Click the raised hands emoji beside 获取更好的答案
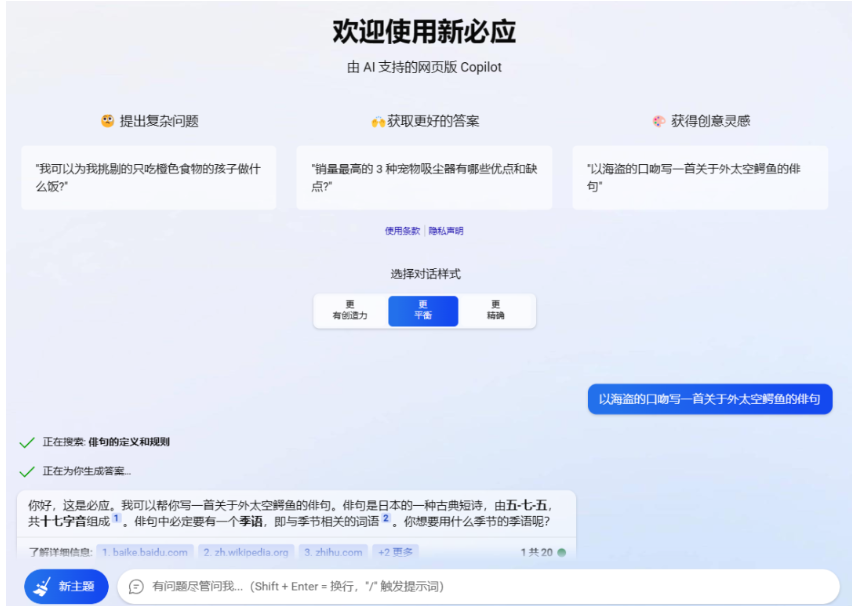Viewport: 852px width, 607px height. click(x=378, y=121)
